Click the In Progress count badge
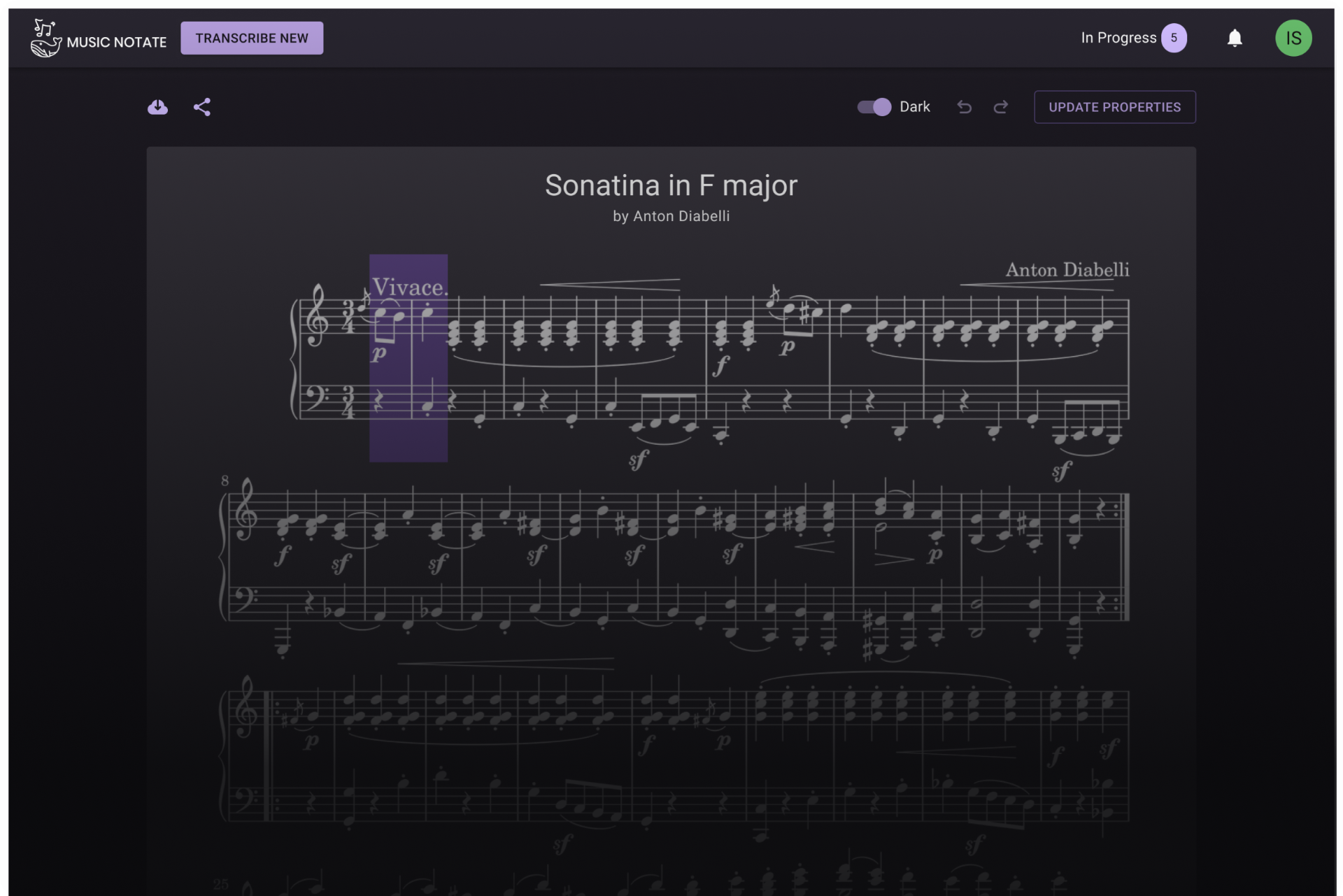 coord(1174,38)
